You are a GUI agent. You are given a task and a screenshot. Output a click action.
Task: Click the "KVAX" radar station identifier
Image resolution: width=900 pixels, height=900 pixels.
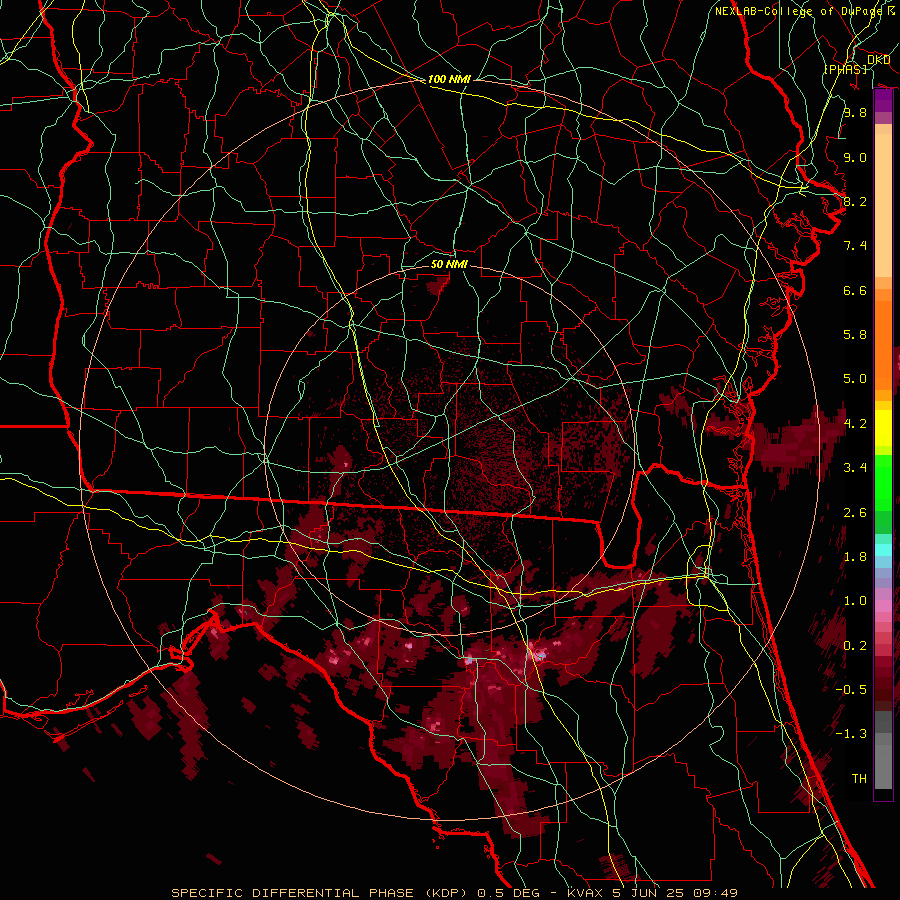[x=585, y=893]
